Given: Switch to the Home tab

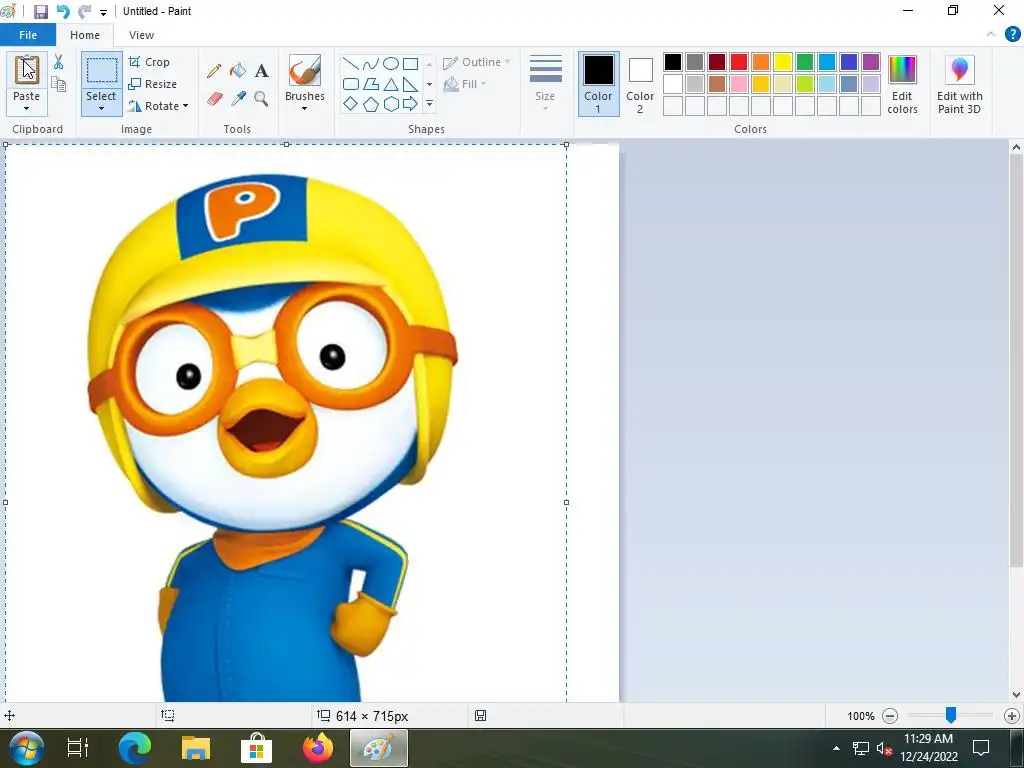Looking at the screenshot, I should [85, 35].
